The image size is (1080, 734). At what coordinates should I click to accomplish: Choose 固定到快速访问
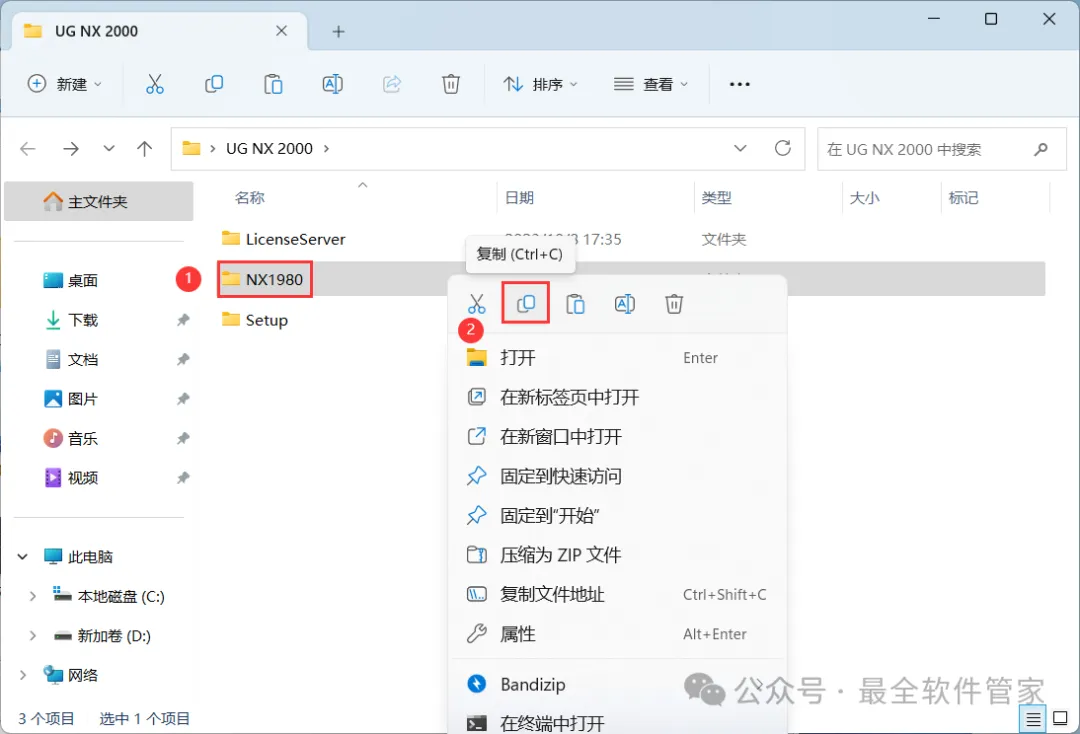tap(617, 476)
